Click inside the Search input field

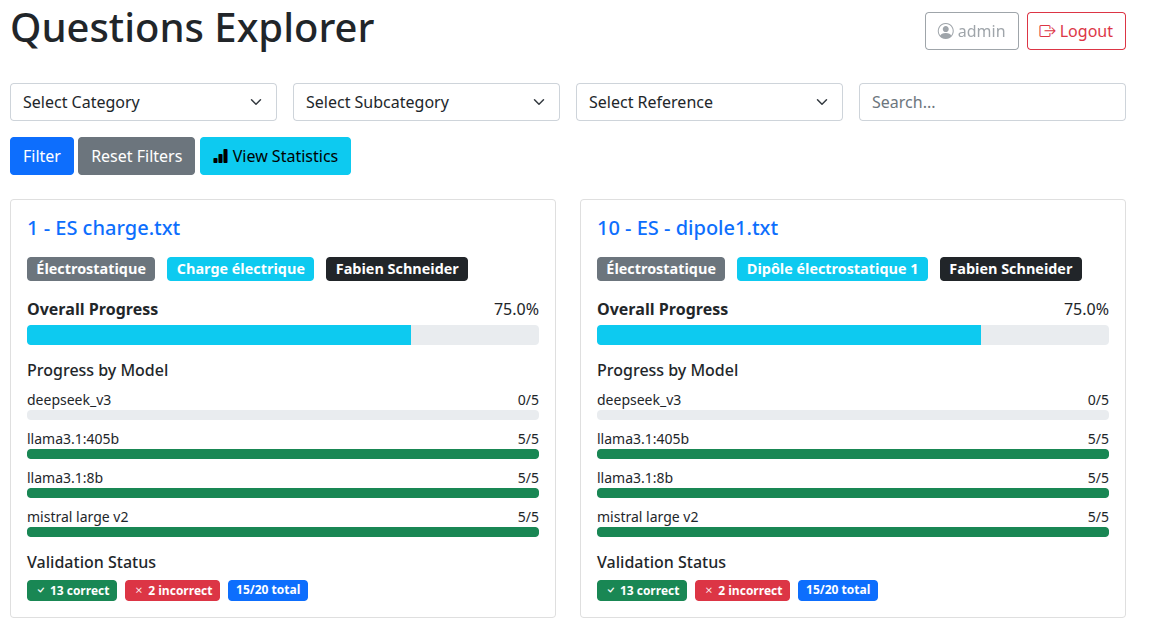[x=991, y=102]
